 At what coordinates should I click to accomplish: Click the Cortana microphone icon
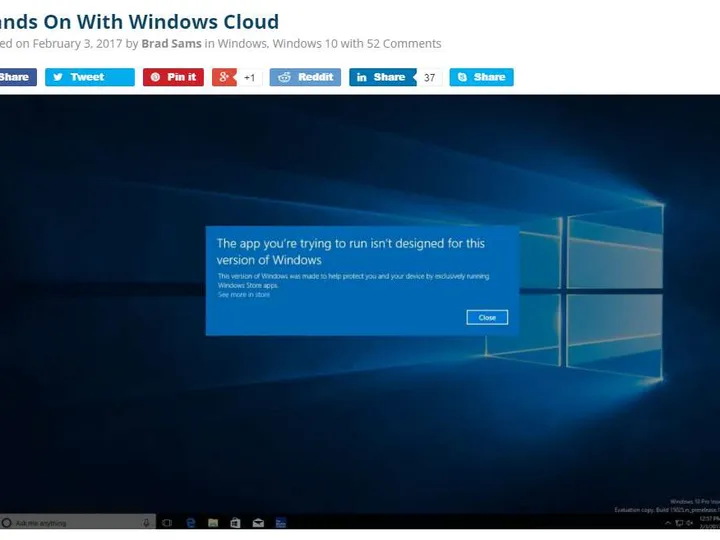(x=146, y=523)
